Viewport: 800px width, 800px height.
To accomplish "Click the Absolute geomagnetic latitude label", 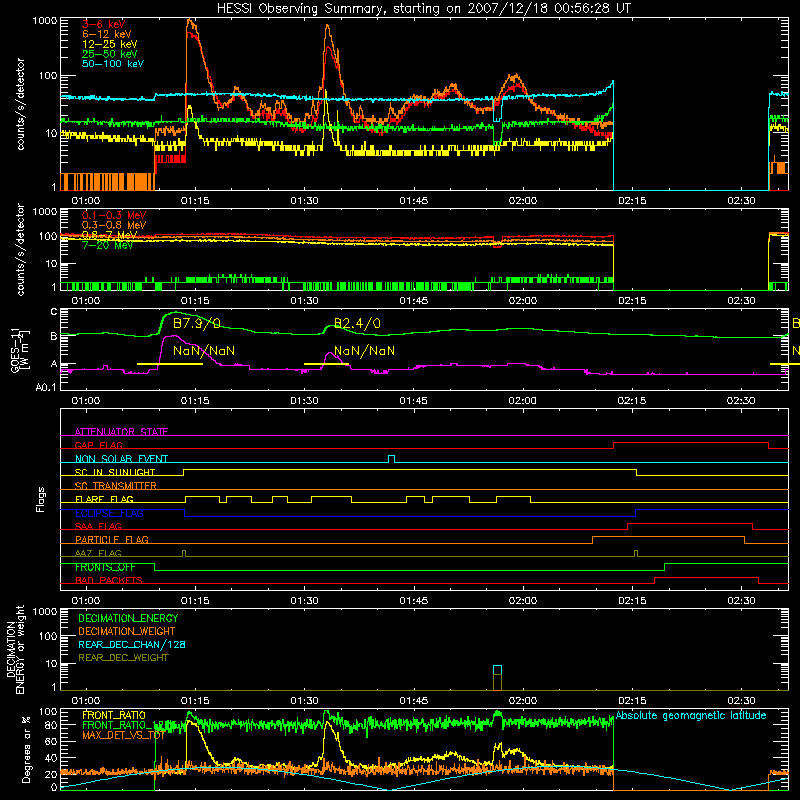I will pos(691,715).
